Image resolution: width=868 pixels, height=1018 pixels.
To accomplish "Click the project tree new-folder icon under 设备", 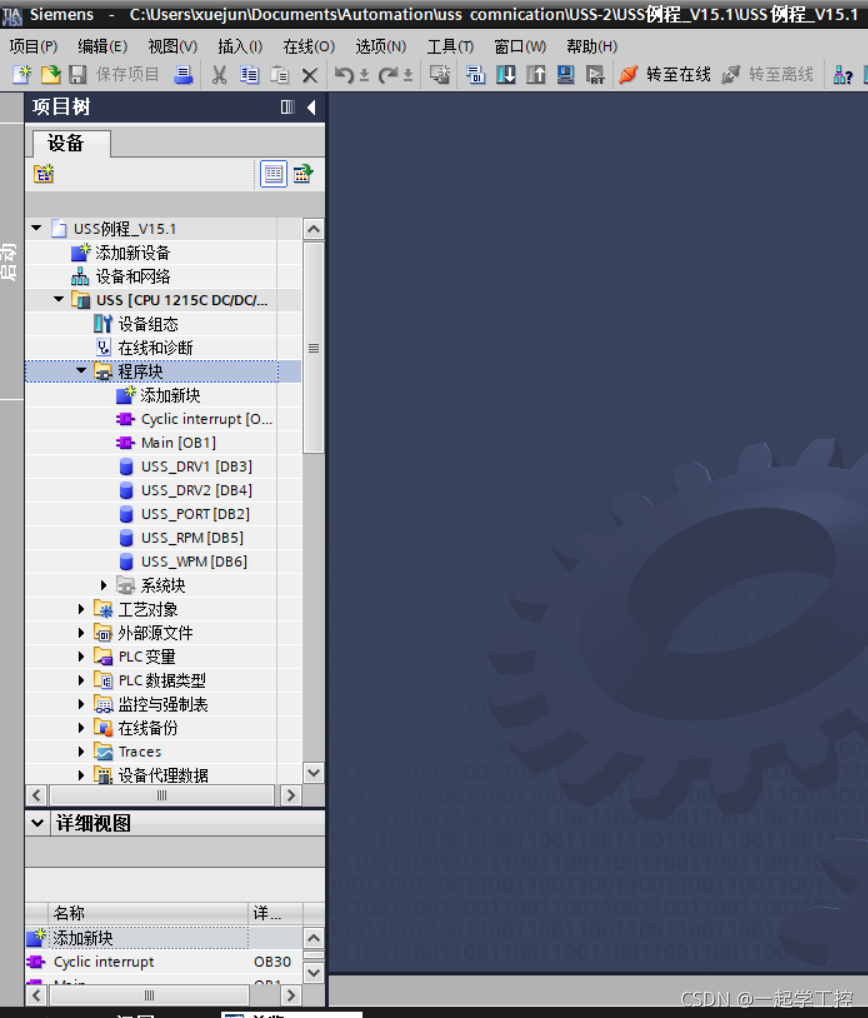I will [43, 174].
